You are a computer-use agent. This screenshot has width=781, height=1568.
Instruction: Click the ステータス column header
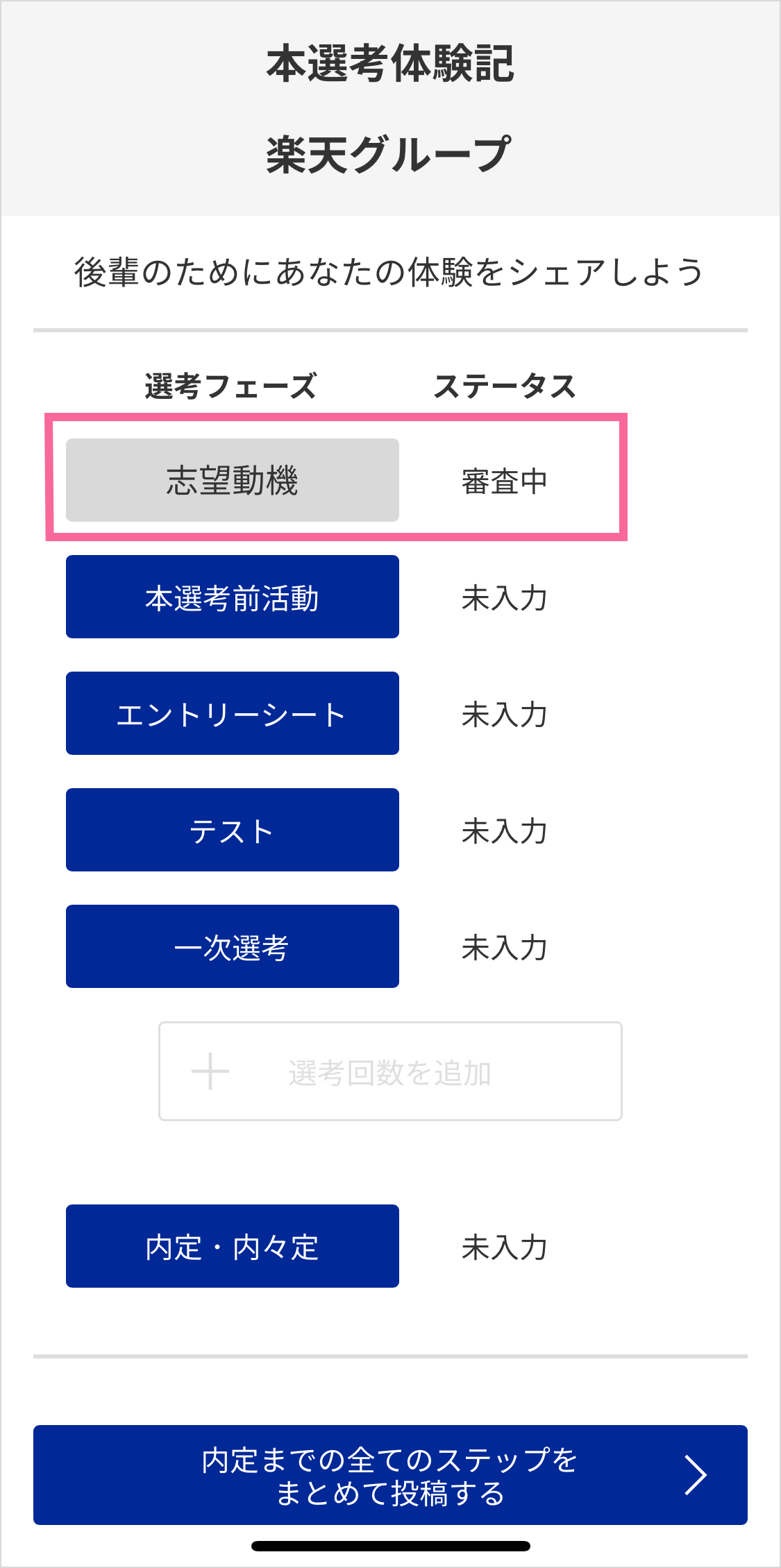tap(505, 386)
